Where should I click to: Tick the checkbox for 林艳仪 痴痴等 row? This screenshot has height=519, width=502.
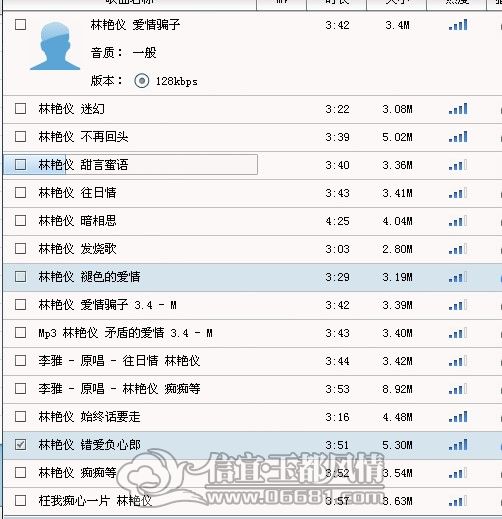pyautogui.click(x=21, y=472)
